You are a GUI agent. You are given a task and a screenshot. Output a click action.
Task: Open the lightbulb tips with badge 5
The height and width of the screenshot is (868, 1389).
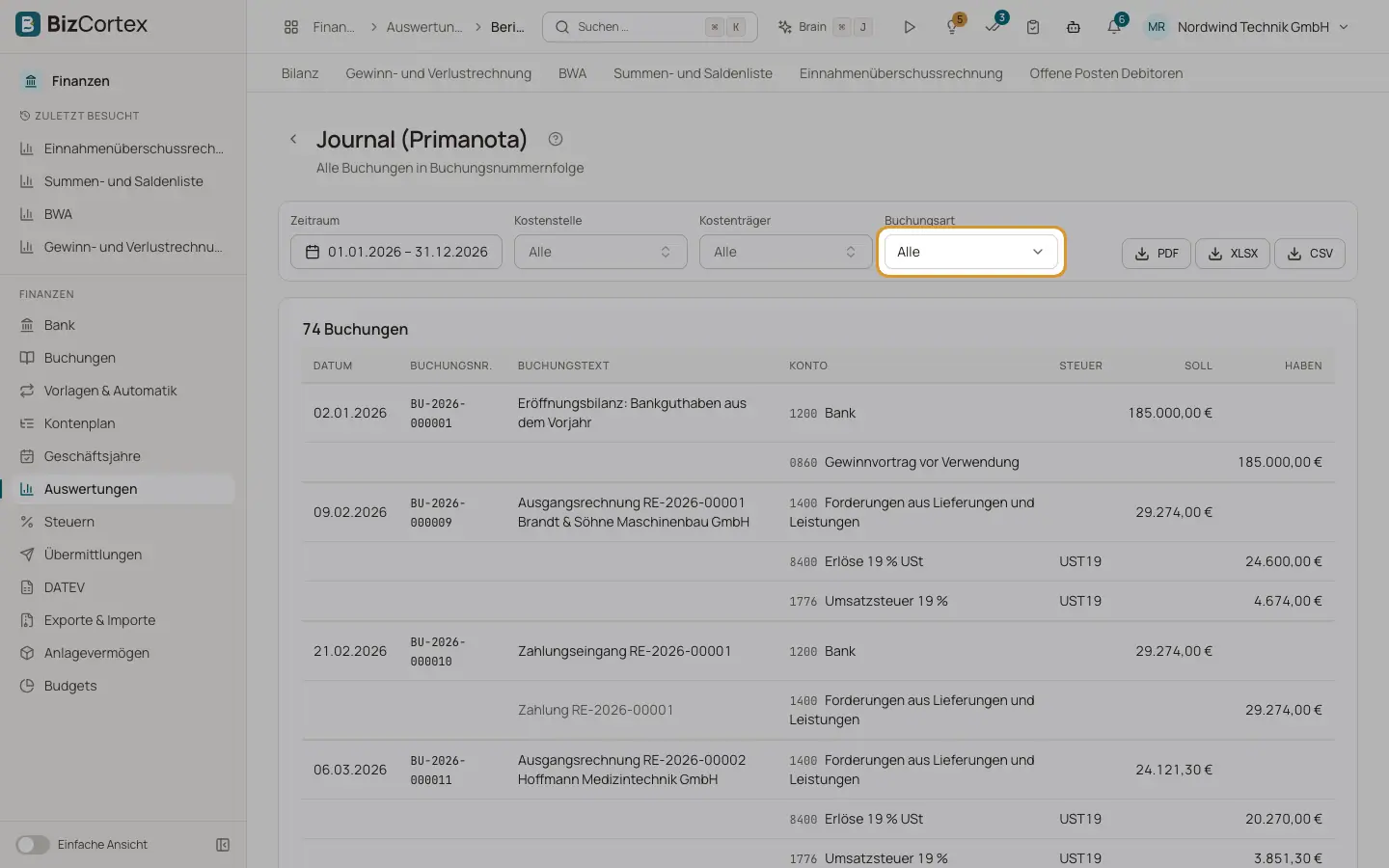tap(952, 27)
